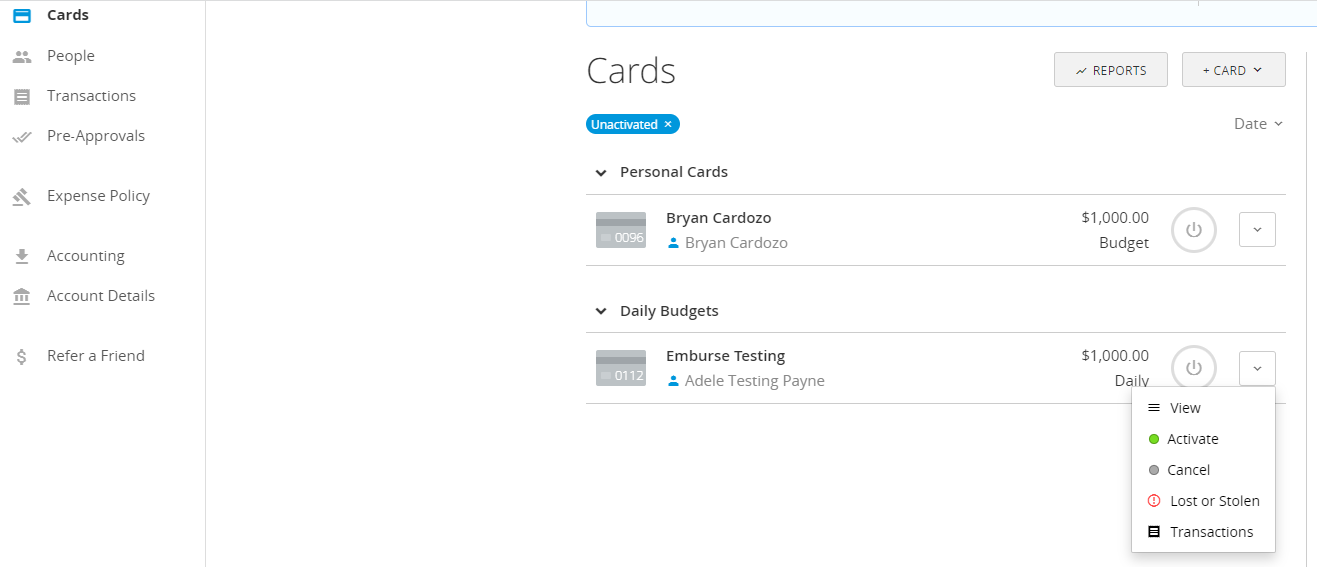The width and height of the screenshot is (1317, 567).
Task: Open People section via its icon
Action: 22,57
